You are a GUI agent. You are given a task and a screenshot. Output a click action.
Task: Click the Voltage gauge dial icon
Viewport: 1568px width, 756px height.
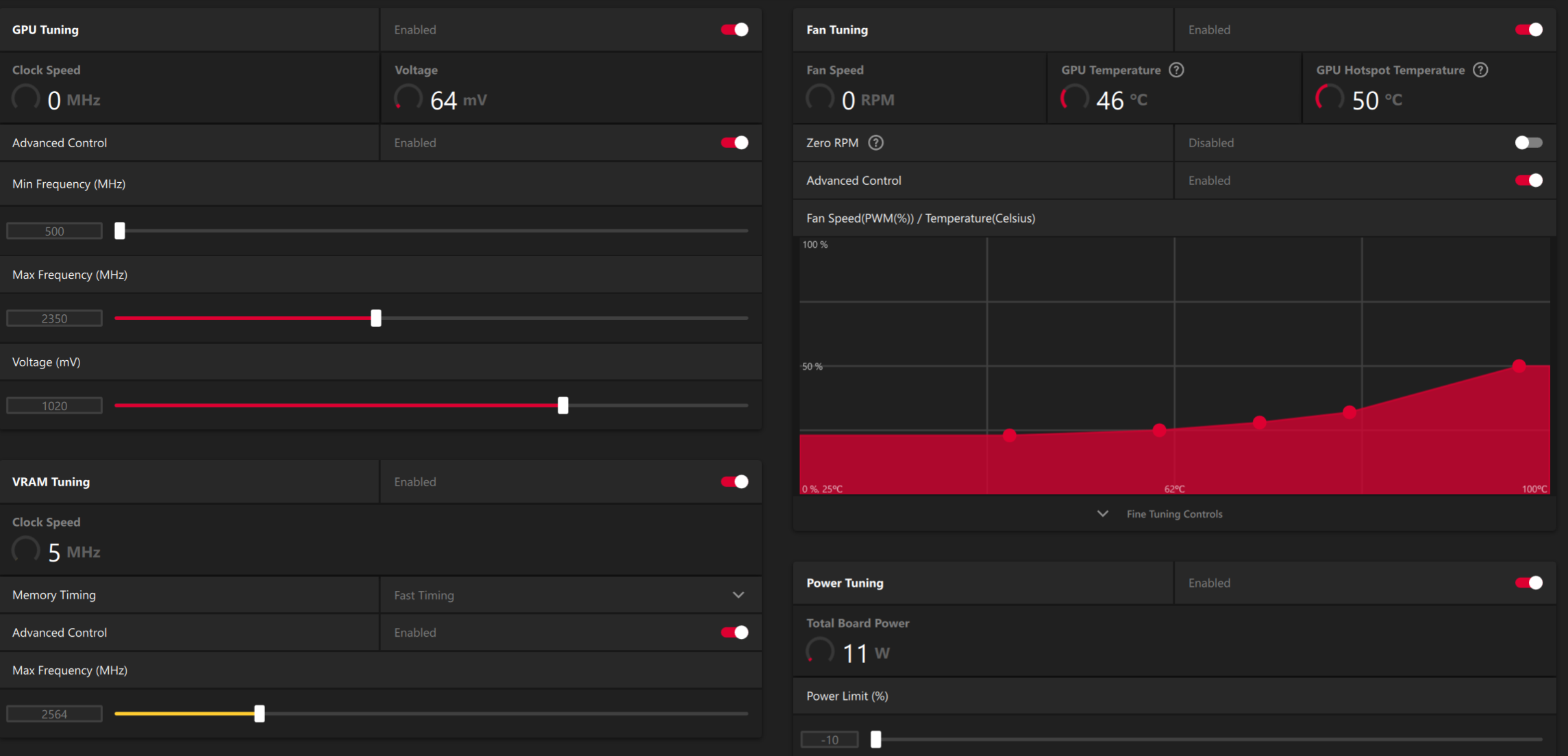[408, 99]
